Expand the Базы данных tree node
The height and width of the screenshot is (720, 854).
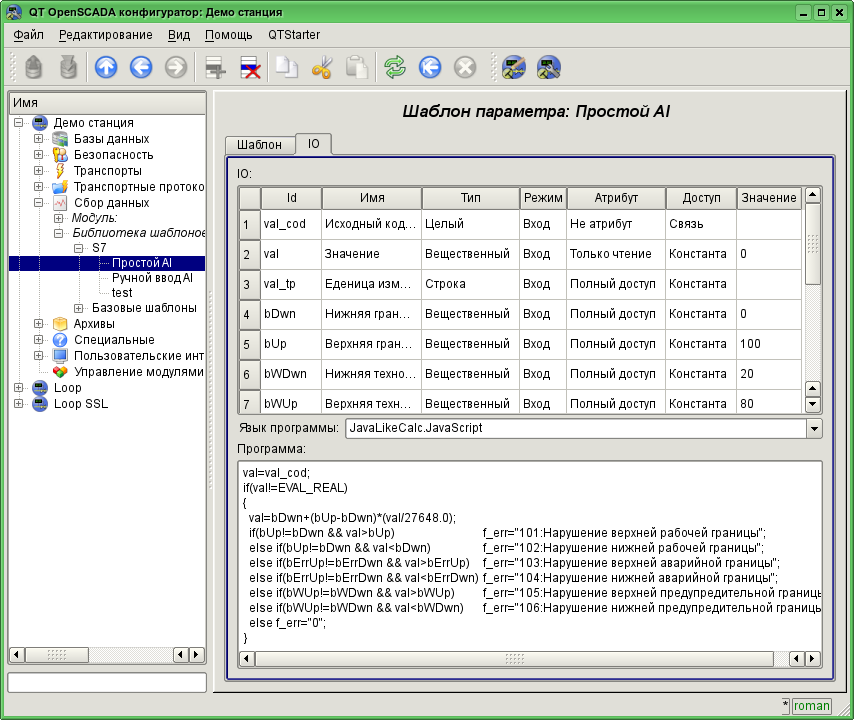coord(38,139)
